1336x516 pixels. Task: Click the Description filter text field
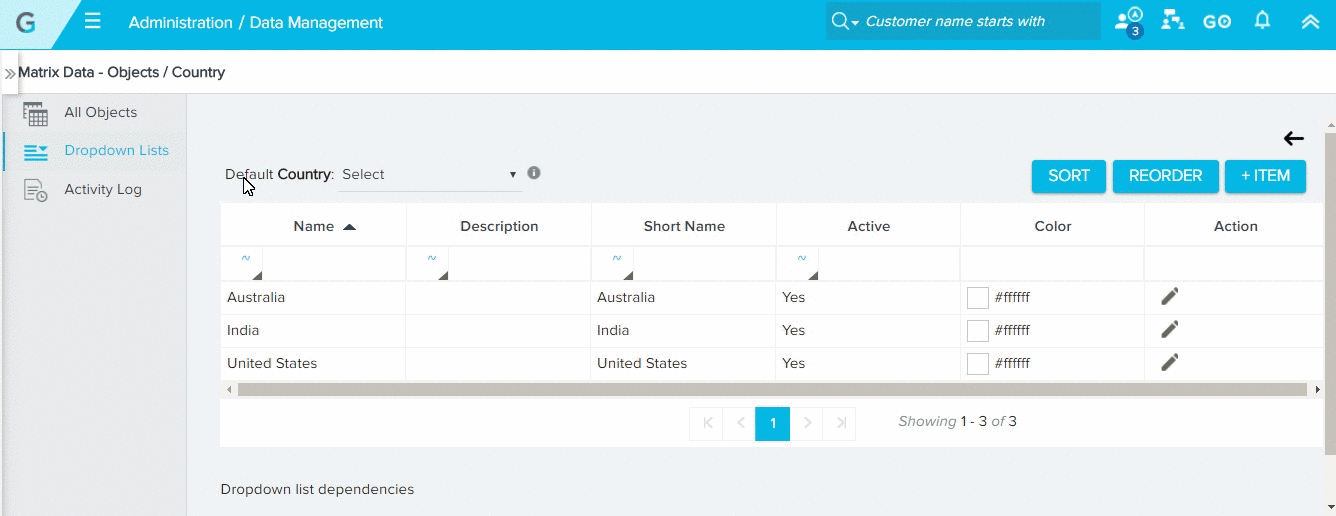point(519,264)
